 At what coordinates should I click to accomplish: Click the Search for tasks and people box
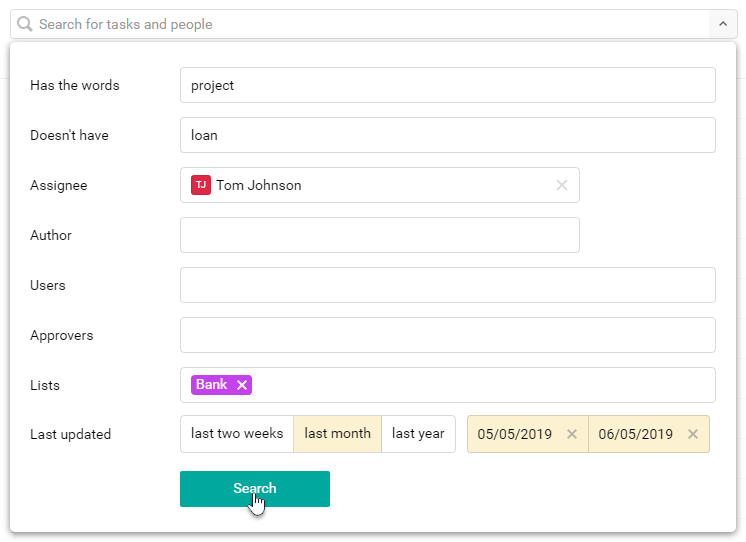[360, 24]
